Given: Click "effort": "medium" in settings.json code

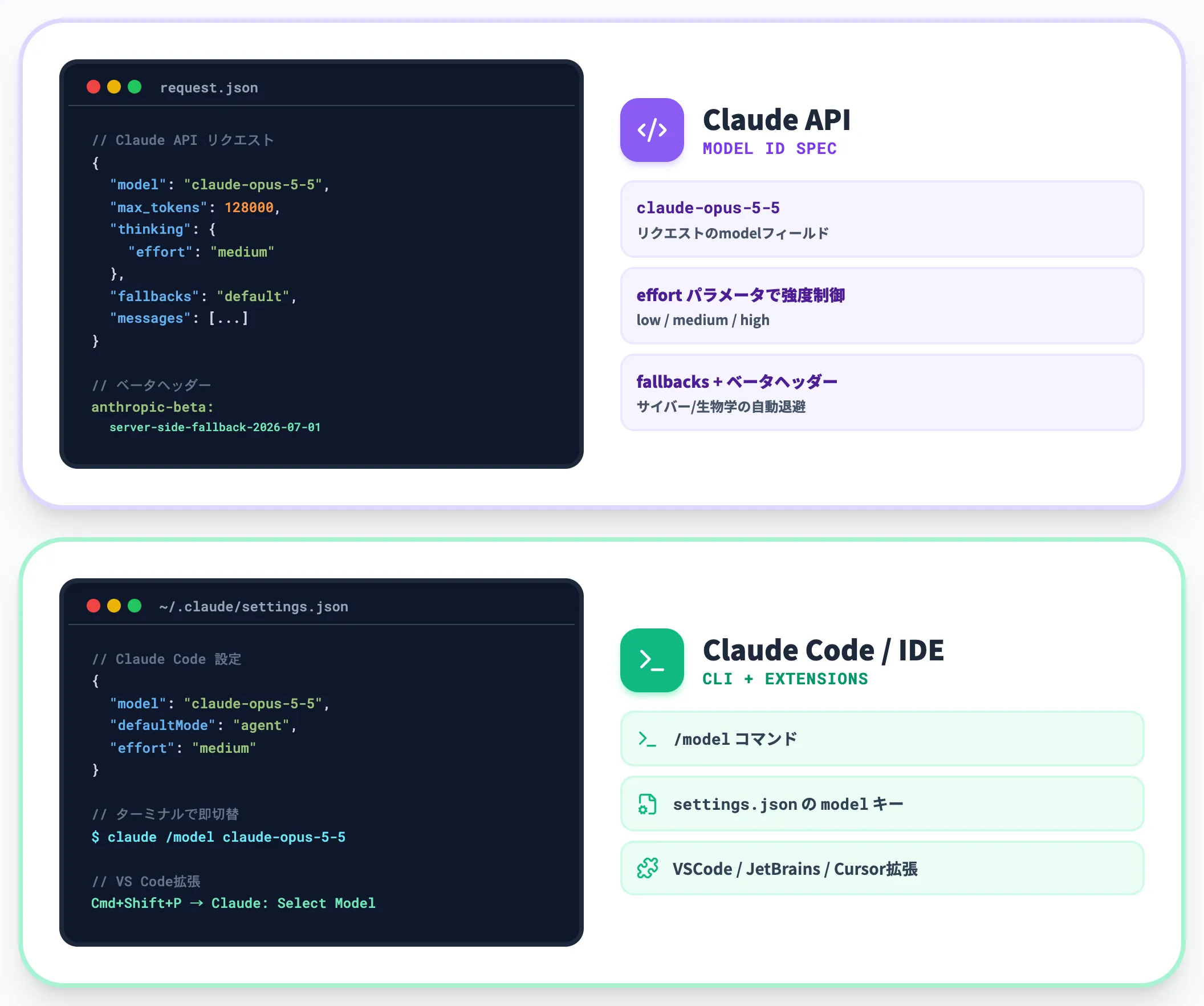Looking at the screenshot, I should (x=183, y=748).
